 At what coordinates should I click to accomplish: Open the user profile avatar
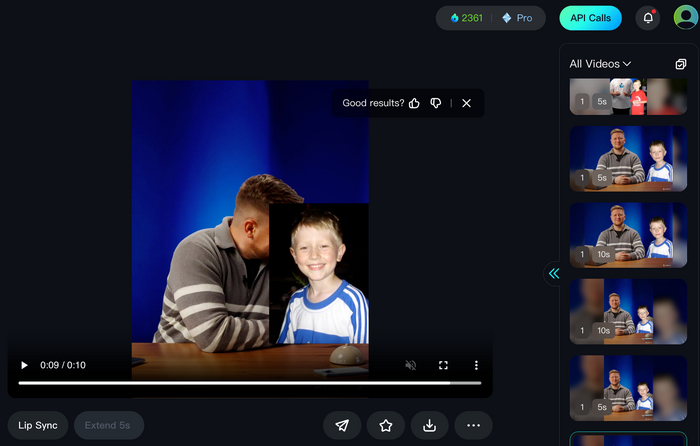[685, 18]
